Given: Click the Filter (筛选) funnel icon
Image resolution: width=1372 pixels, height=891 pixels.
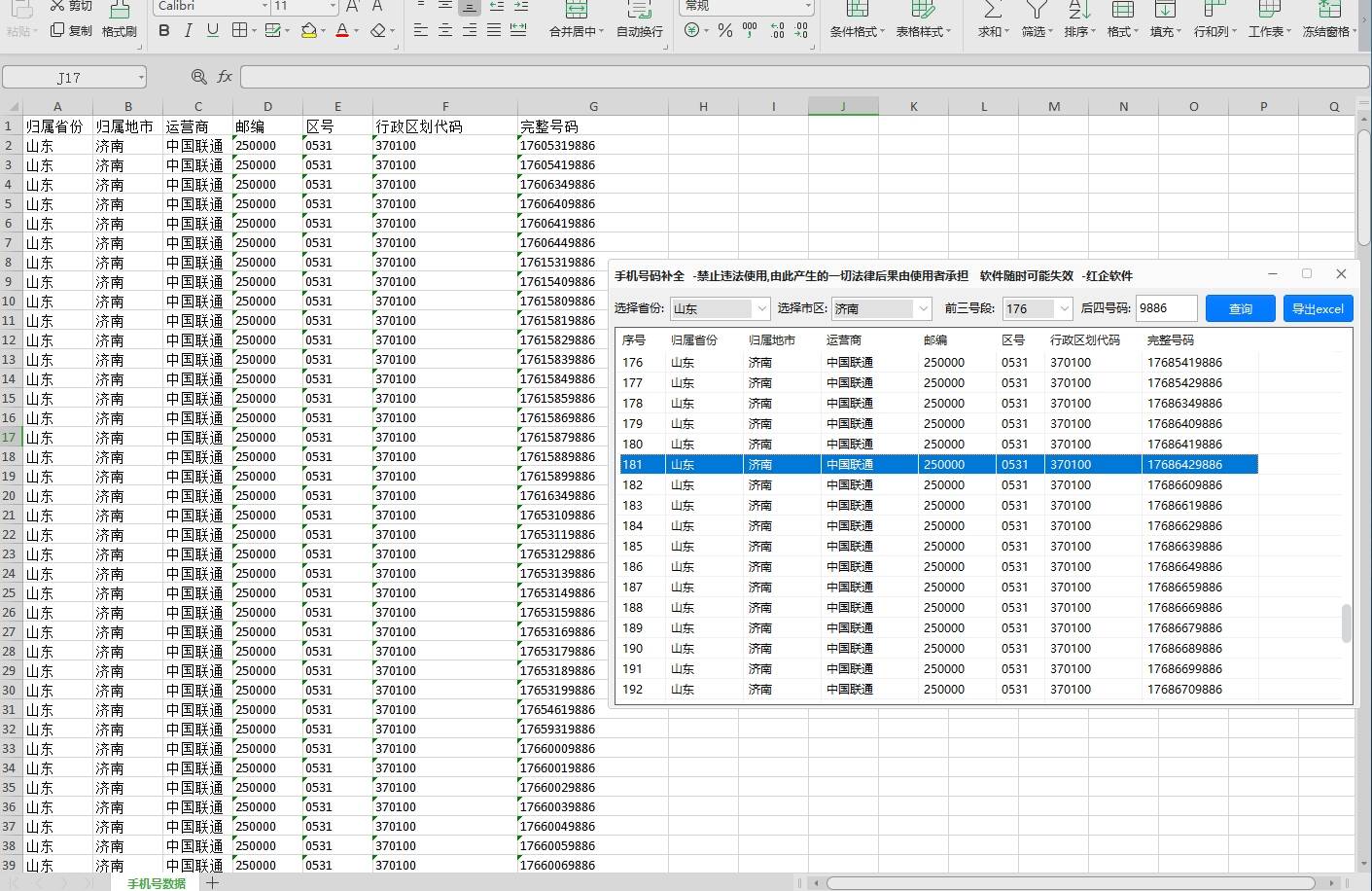Looking at the screenshot, I should (x=1036, y=12).
